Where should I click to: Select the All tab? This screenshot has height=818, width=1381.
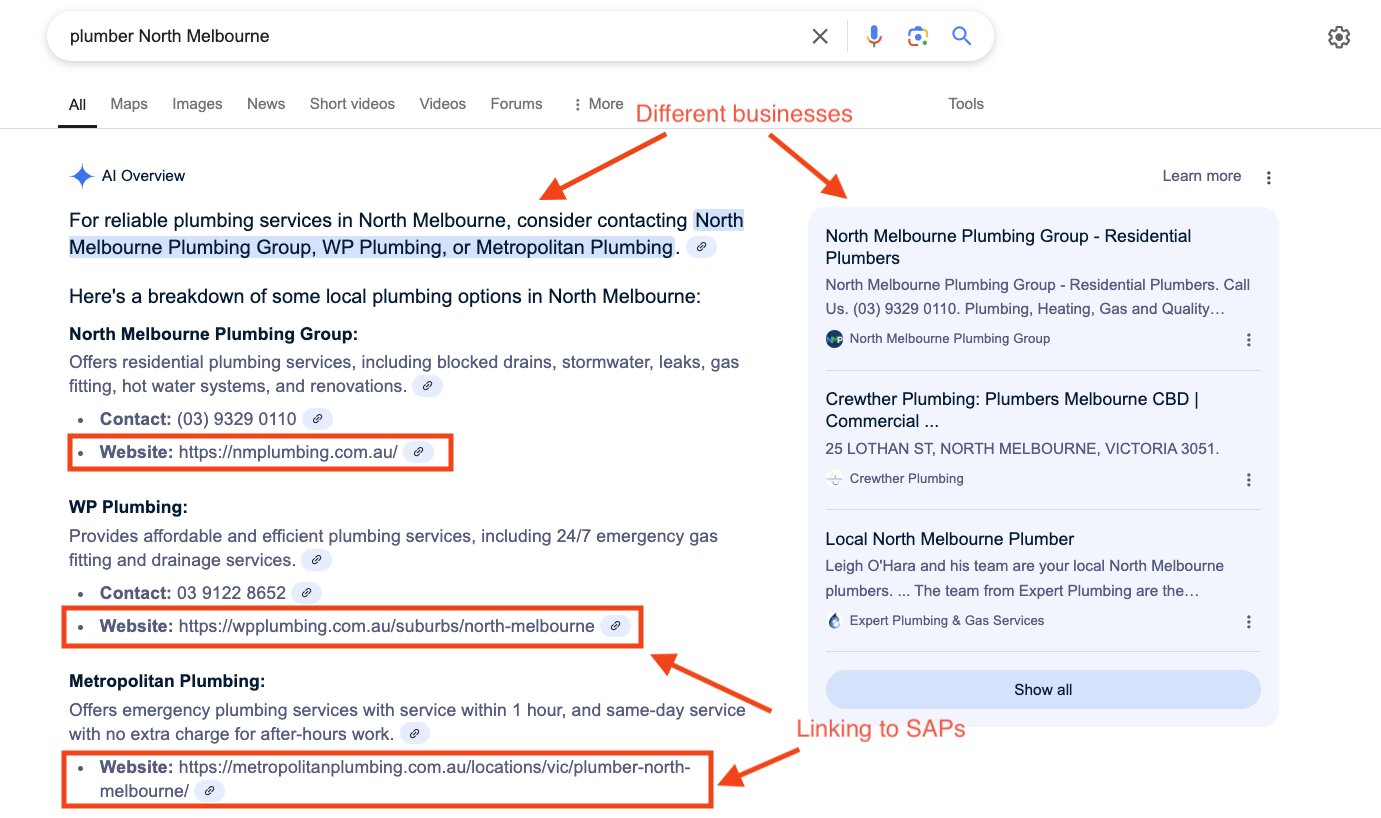tap(77, 104)
